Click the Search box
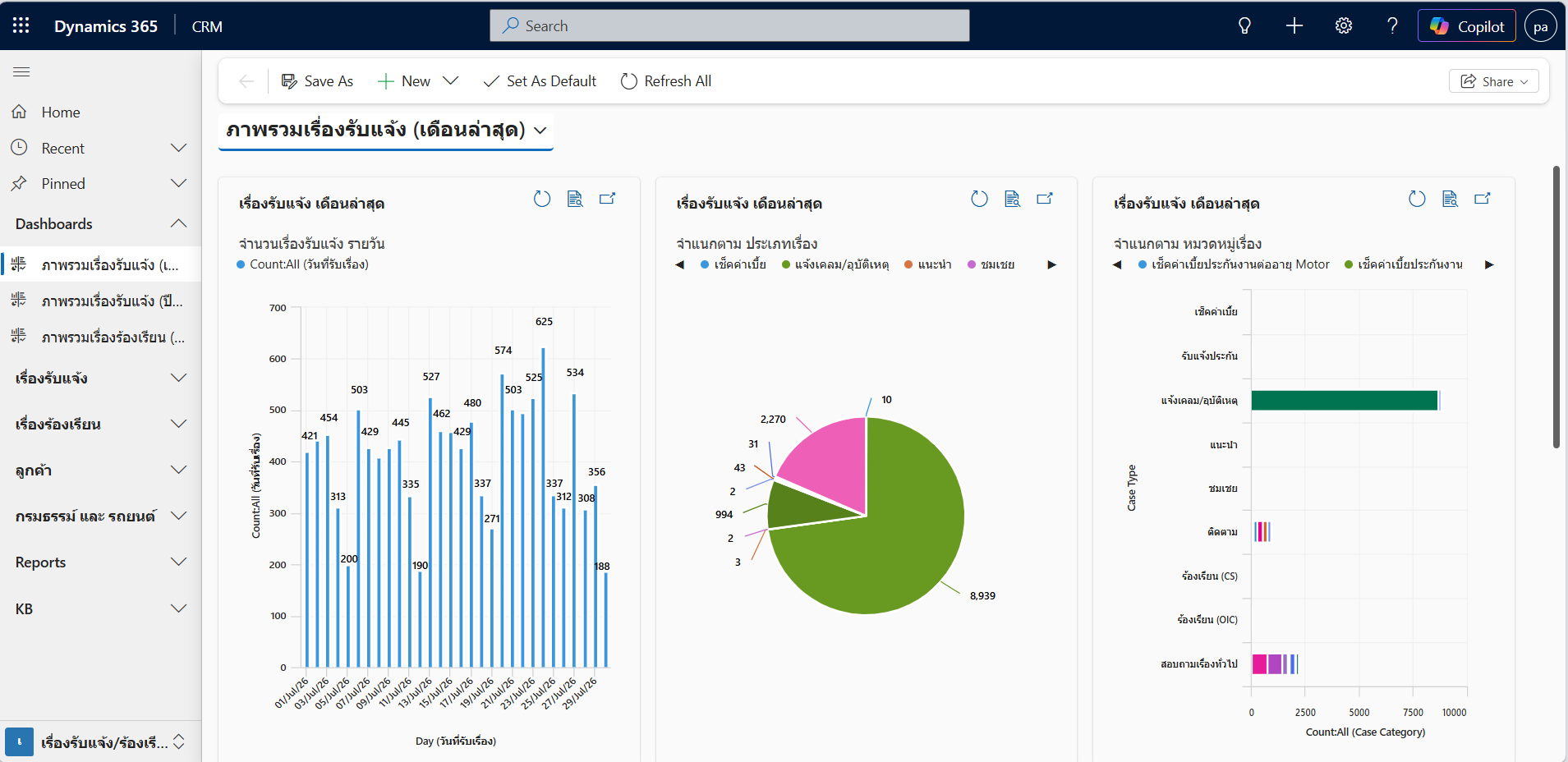Viewport: 1568px width, 762px height. pyautogui.click(x=729, y=25)
